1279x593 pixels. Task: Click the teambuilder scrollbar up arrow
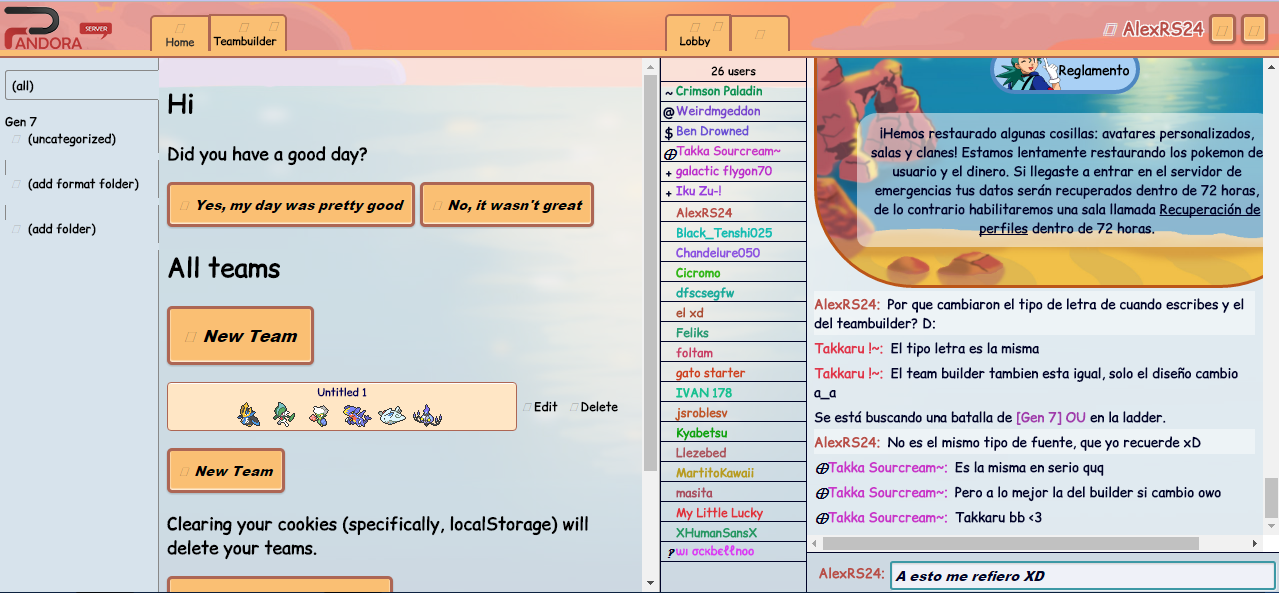click(650, 65)
